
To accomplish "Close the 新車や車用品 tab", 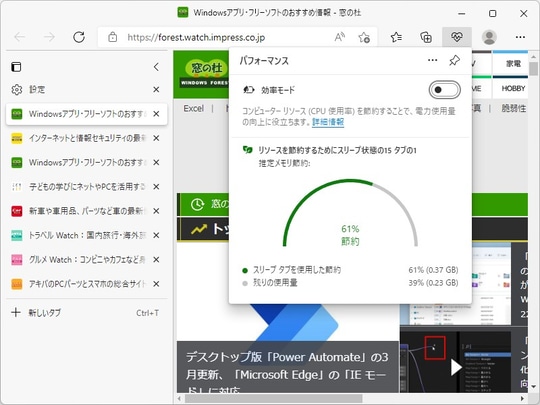I will click(x=156, y=211).
